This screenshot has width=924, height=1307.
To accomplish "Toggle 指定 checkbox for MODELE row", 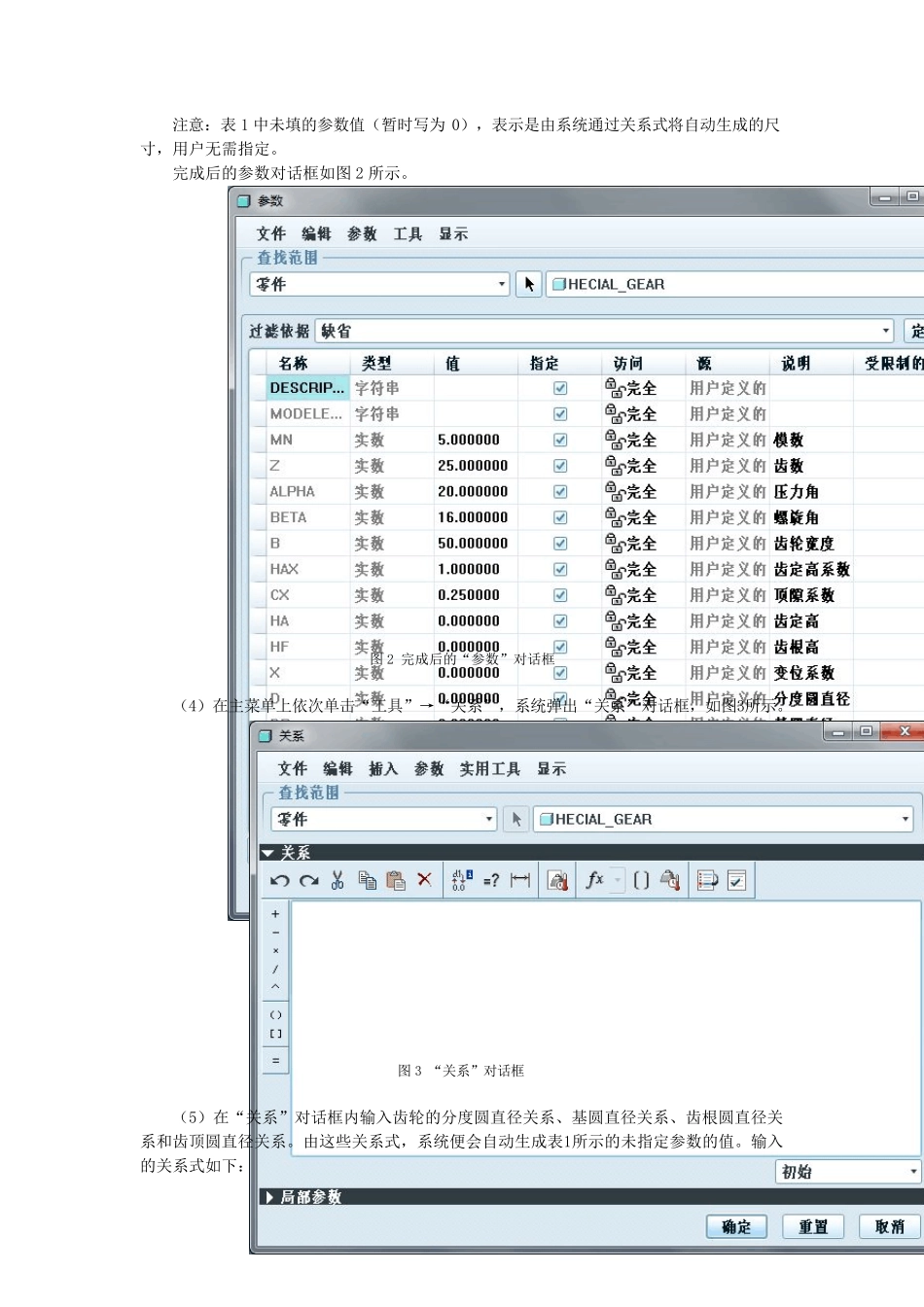I will (560, 414).
